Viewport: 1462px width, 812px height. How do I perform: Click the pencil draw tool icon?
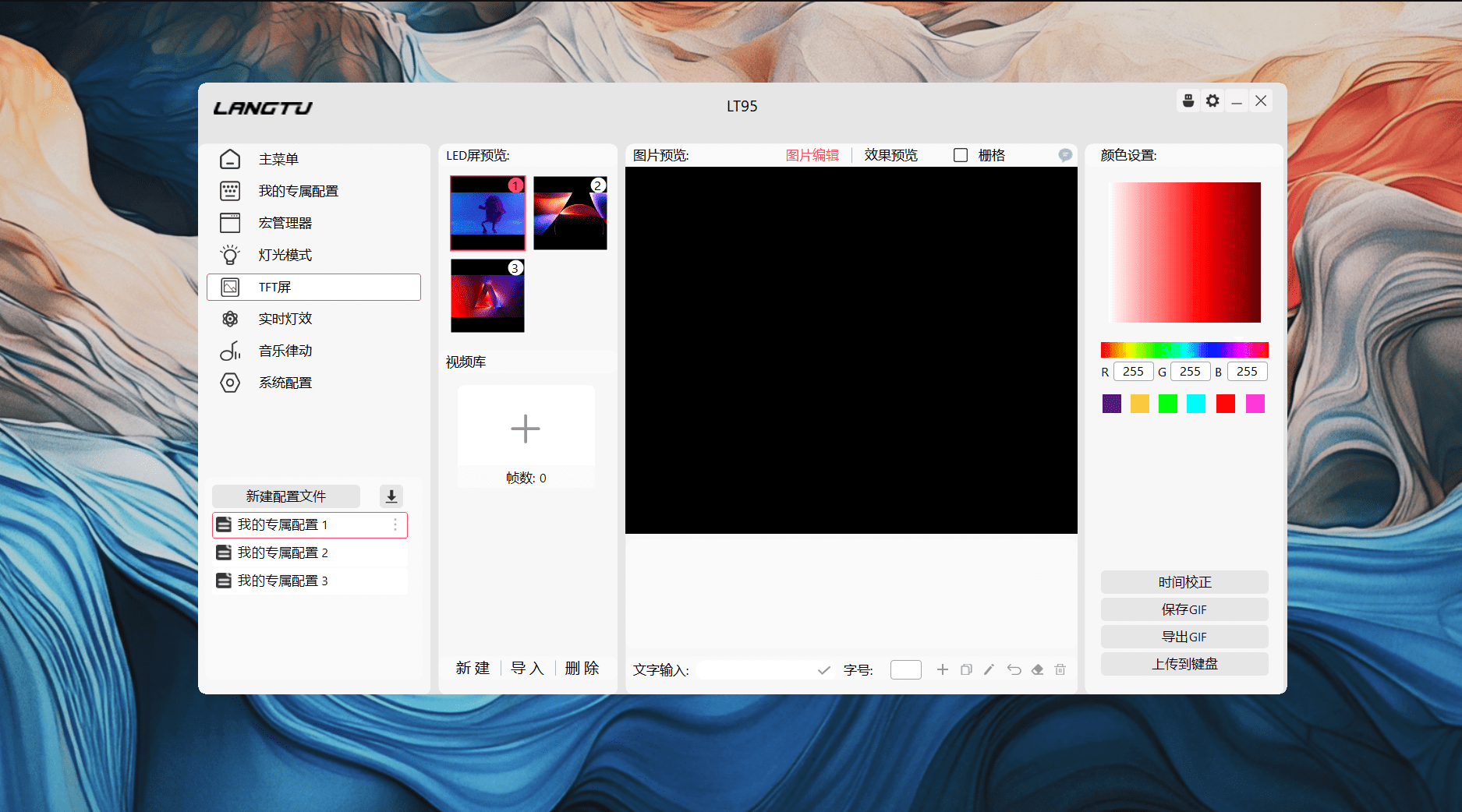coord(989,669)
